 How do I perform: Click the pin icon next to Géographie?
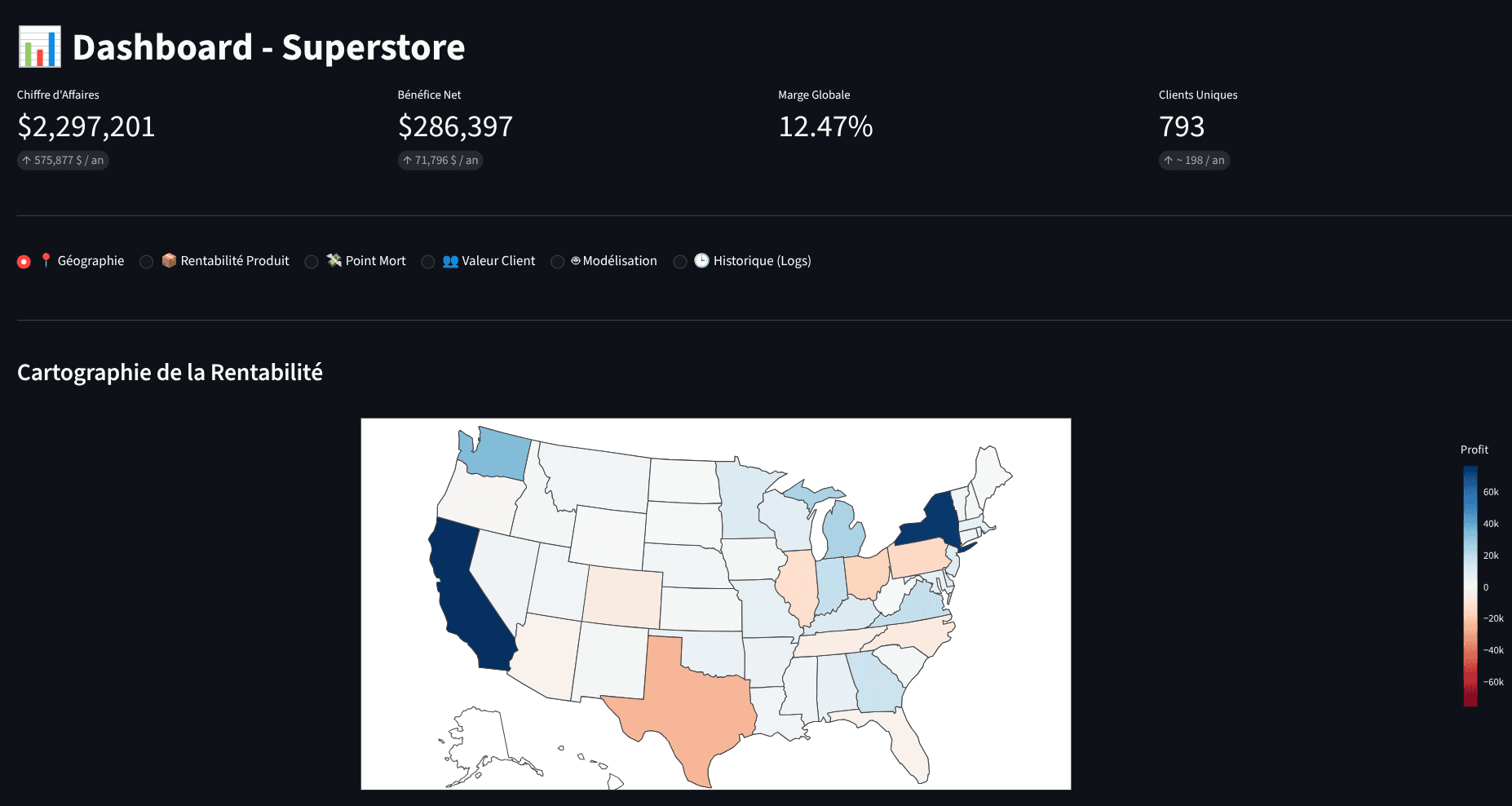pos(46,260)
